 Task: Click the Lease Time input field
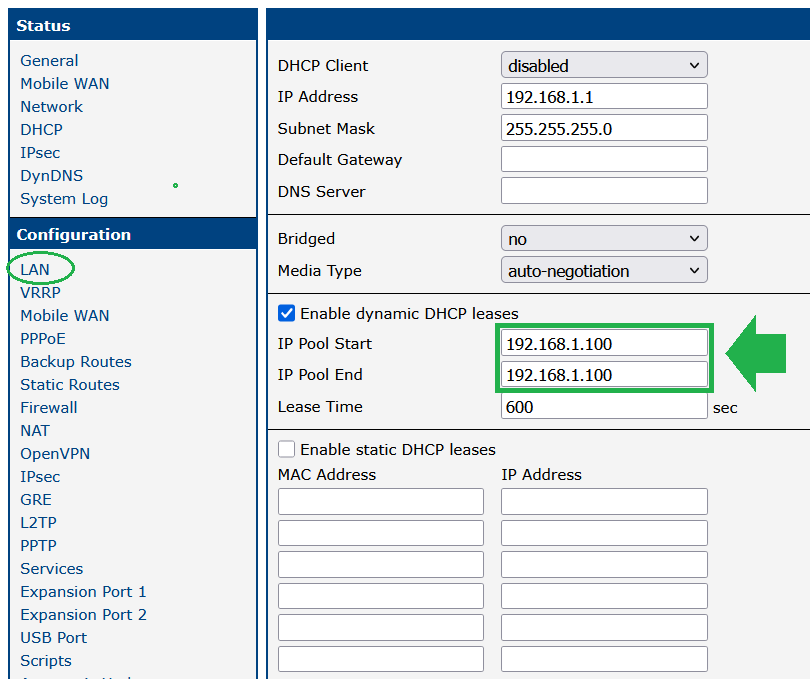coord(603,407)
